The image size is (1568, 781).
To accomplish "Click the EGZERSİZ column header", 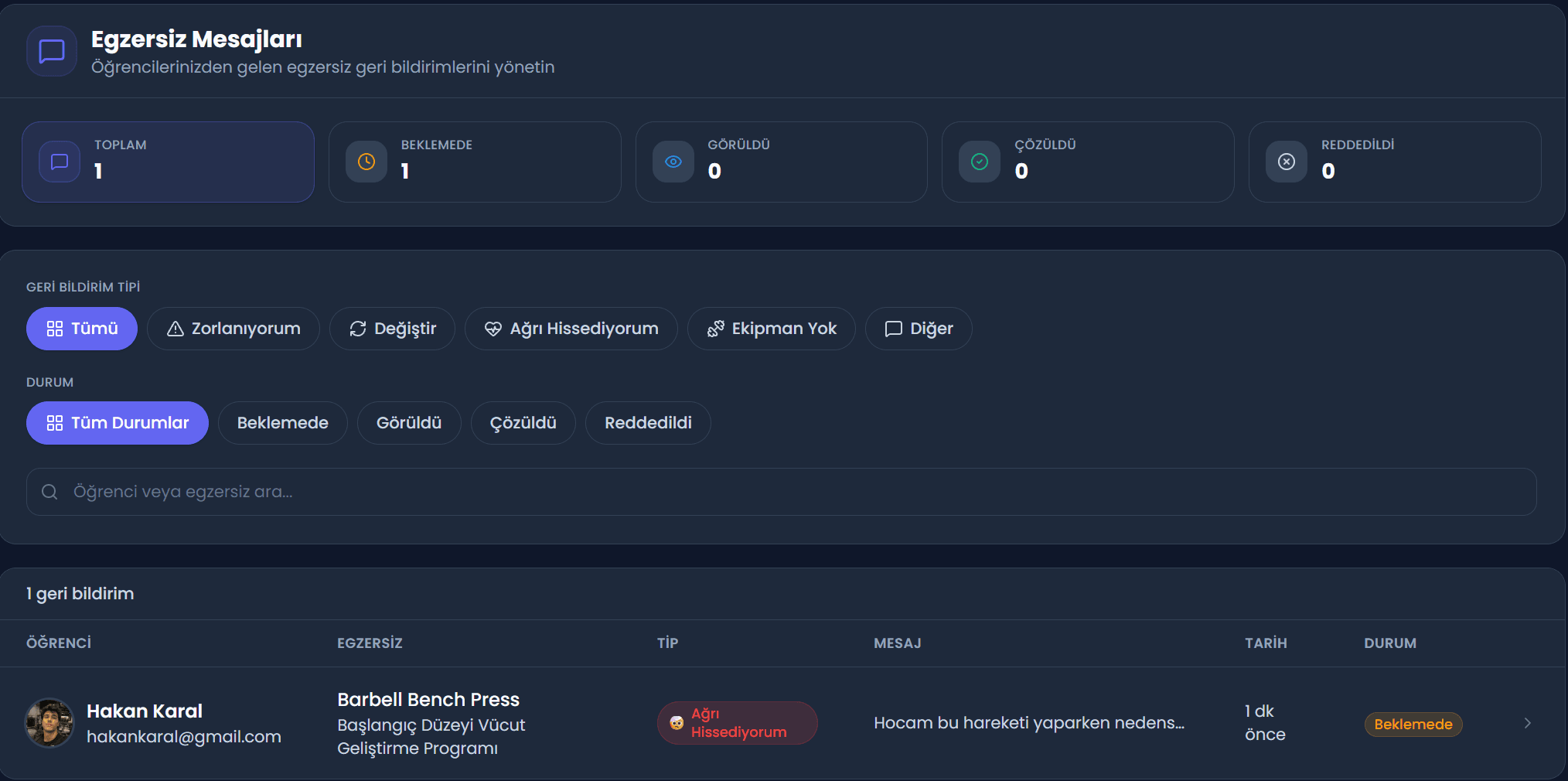I will (370, 643).
